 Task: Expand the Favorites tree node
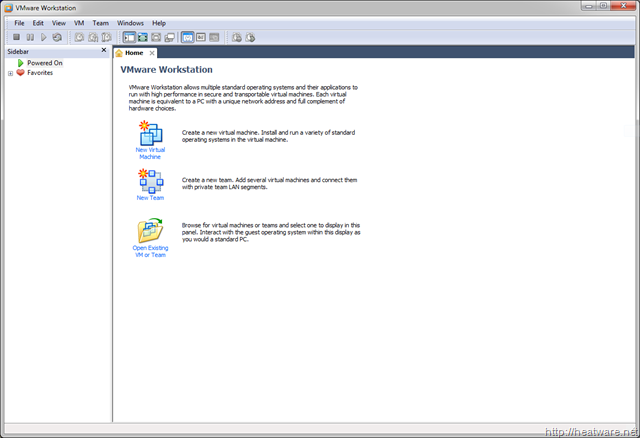click(10, 73)
